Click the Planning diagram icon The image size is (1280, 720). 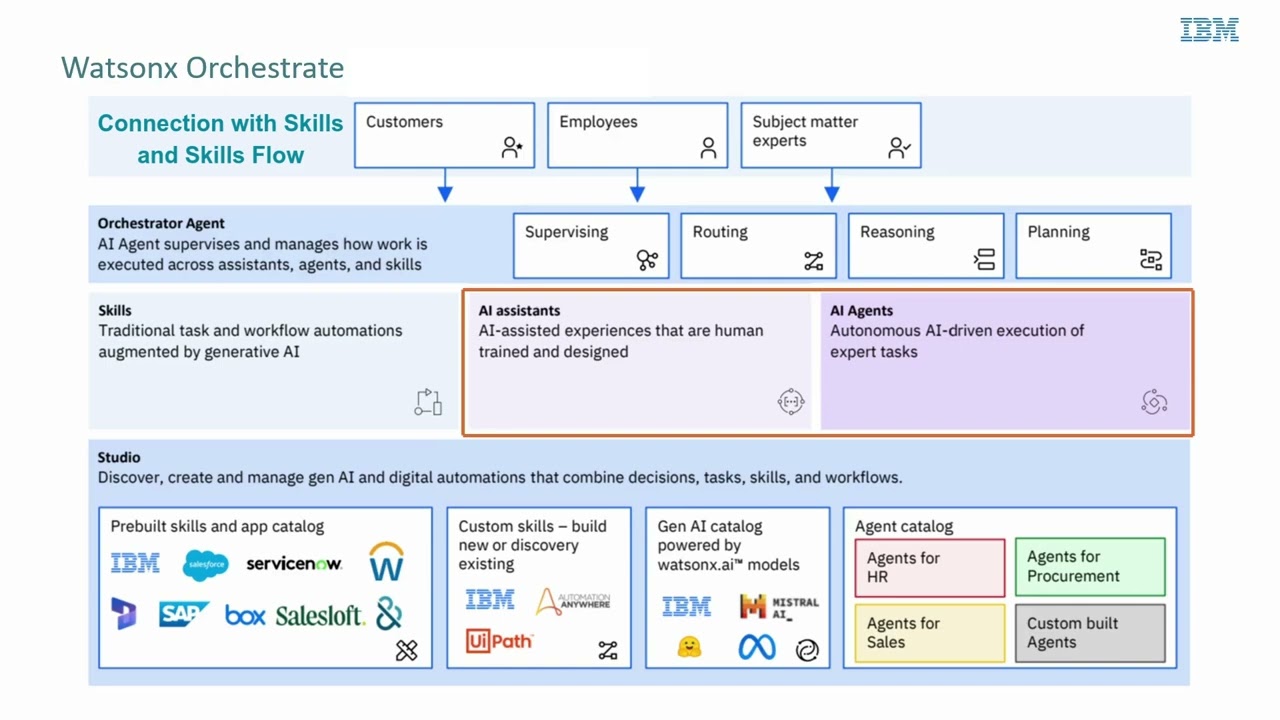(x=1151, y=260)
